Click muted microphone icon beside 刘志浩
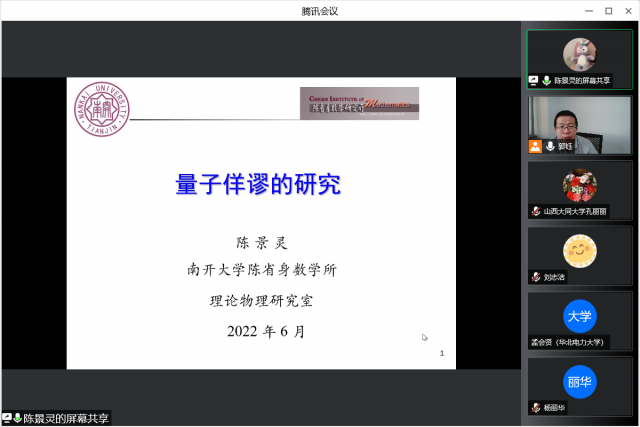This screenshot has height=427, width=640. [x=536, y=277]
